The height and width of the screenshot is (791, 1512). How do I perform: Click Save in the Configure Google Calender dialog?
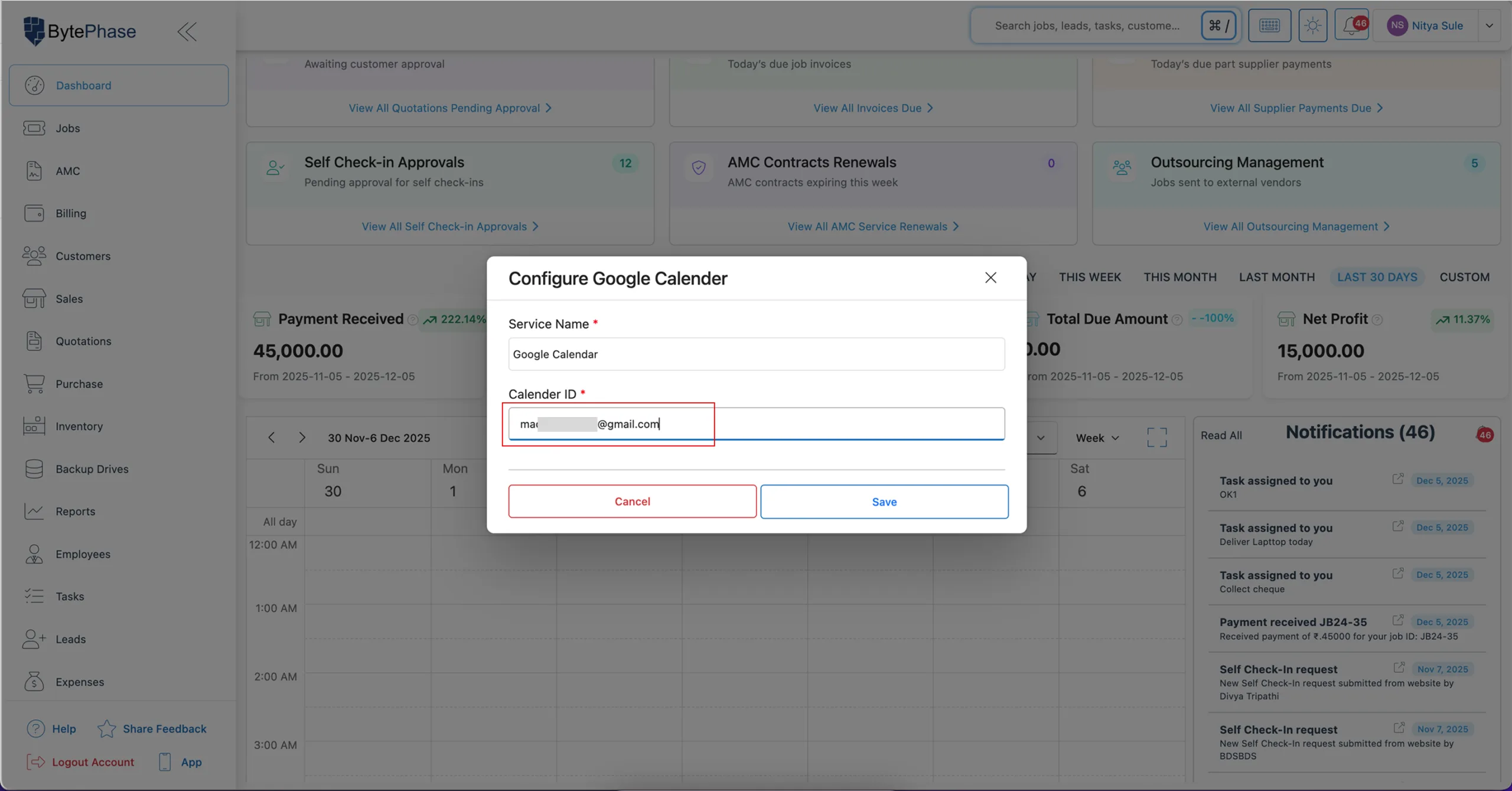point(884,501)
